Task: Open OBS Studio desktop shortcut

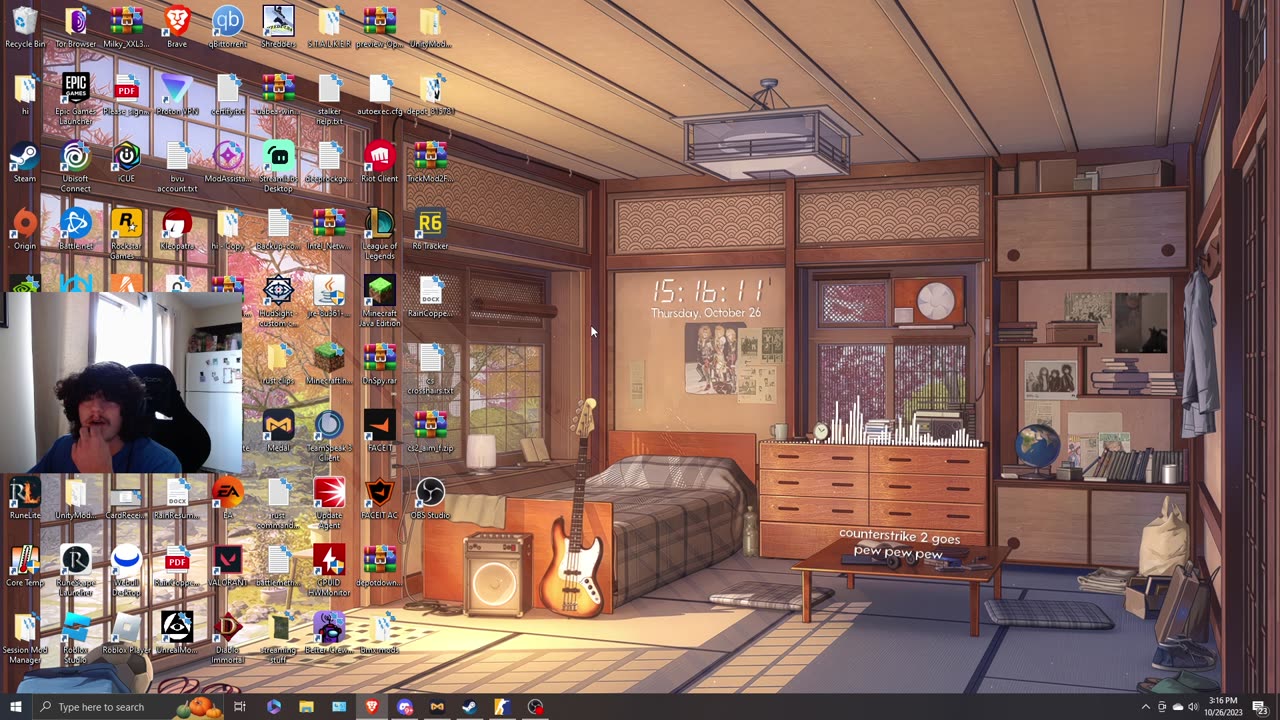Action: click(x=430, y=499)
